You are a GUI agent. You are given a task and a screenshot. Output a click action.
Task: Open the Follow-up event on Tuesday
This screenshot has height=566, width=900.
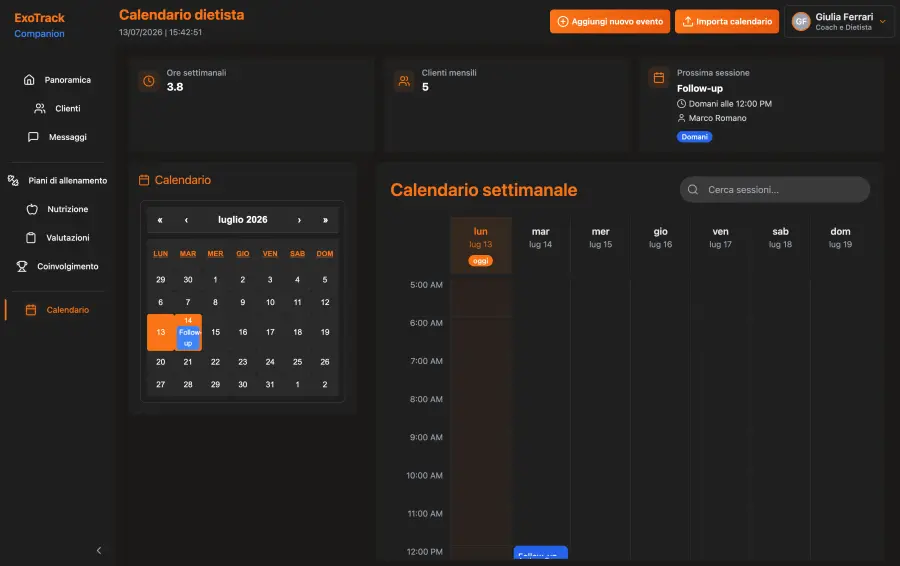click(x=540, y=553)
